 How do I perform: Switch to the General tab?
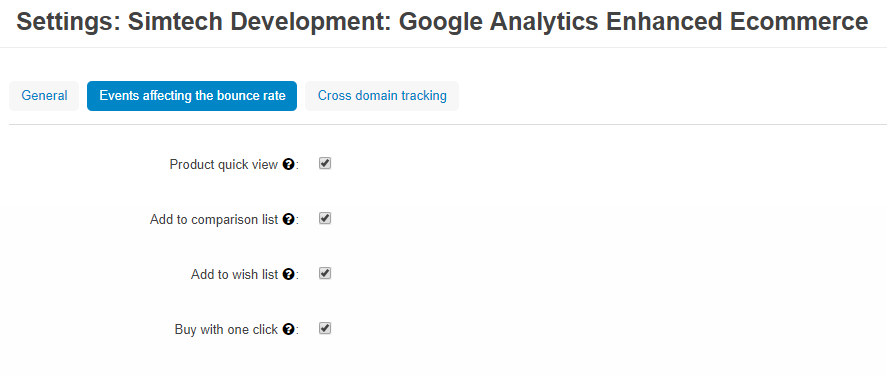click(x=44, y=96)
